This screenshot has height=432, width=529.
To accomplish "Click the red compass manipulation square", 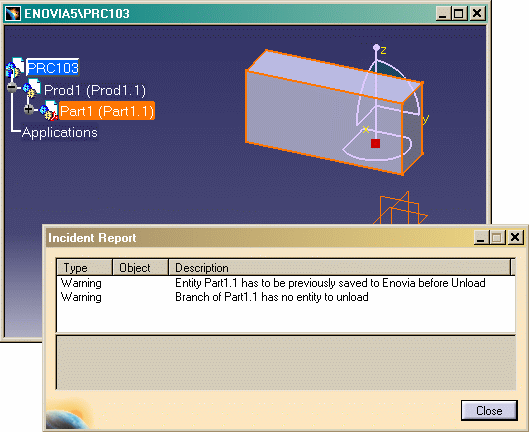I will [375, 143].
